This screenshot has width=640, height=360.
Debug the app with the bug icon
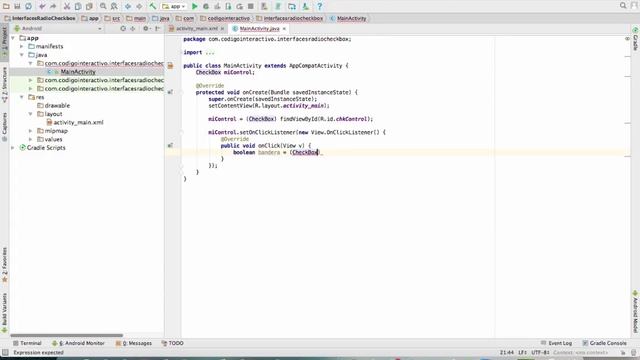(x=206, y=6)
